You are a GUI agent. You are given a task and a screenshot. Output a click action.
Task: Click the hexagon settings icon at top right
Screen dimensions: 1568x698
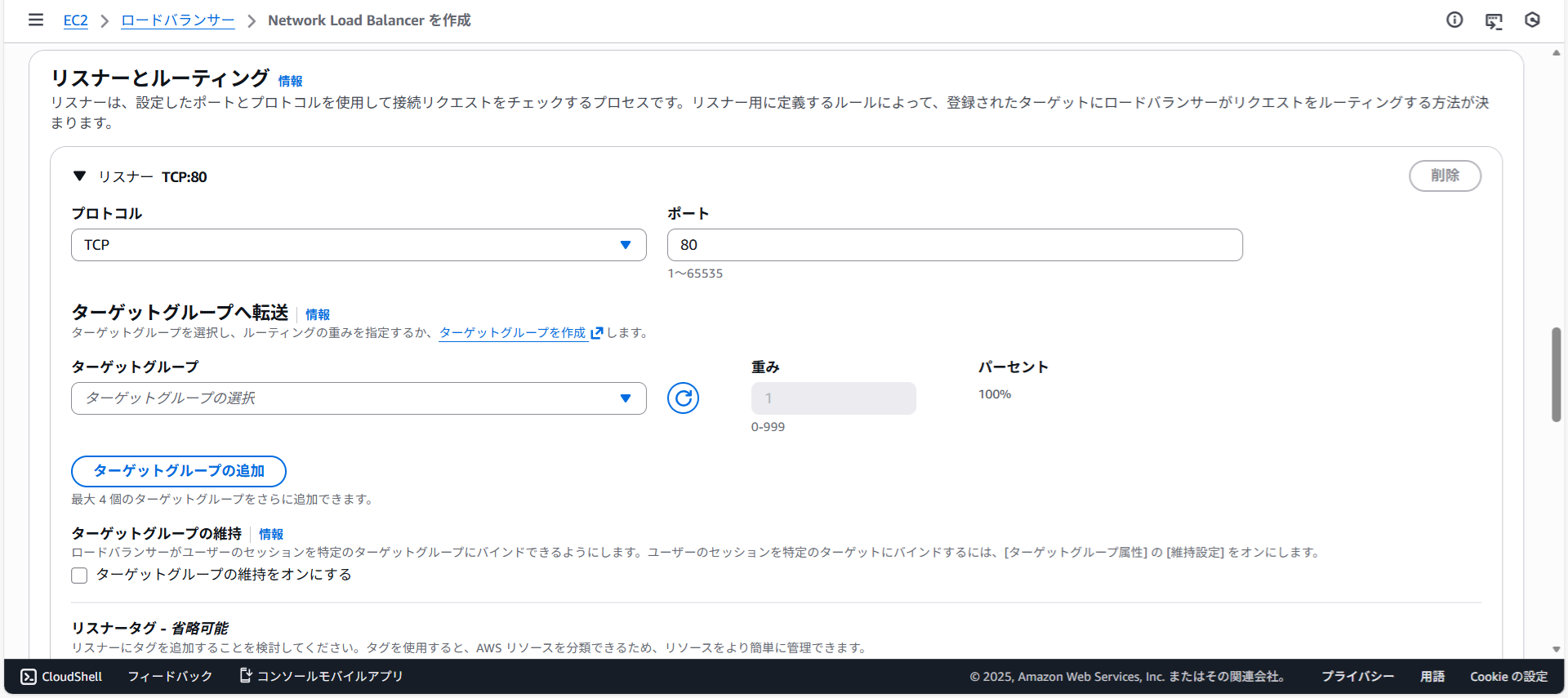click(1532, 20)
